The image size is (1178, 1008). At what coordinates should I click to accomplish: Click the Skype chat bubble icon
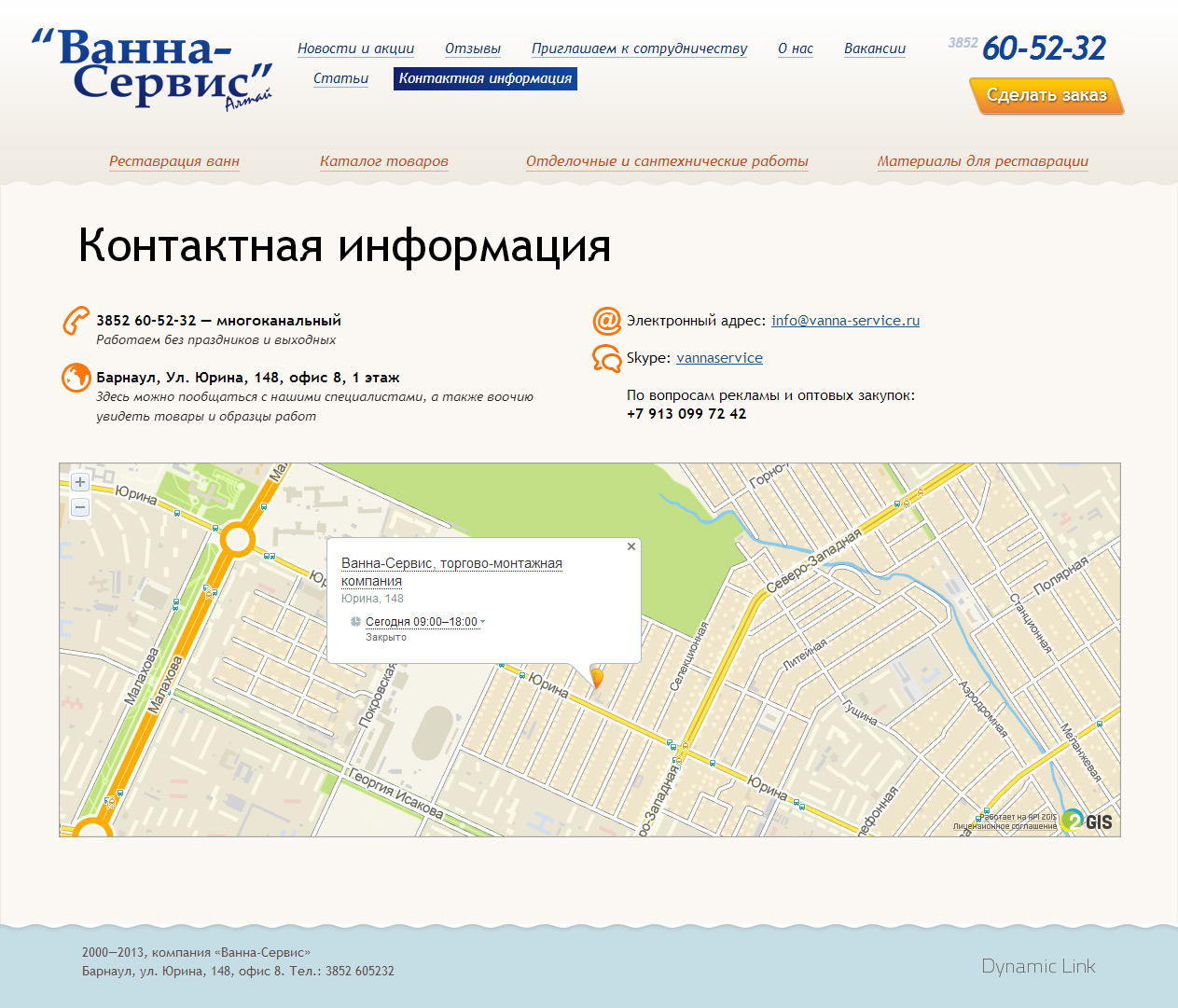[607, 358]
